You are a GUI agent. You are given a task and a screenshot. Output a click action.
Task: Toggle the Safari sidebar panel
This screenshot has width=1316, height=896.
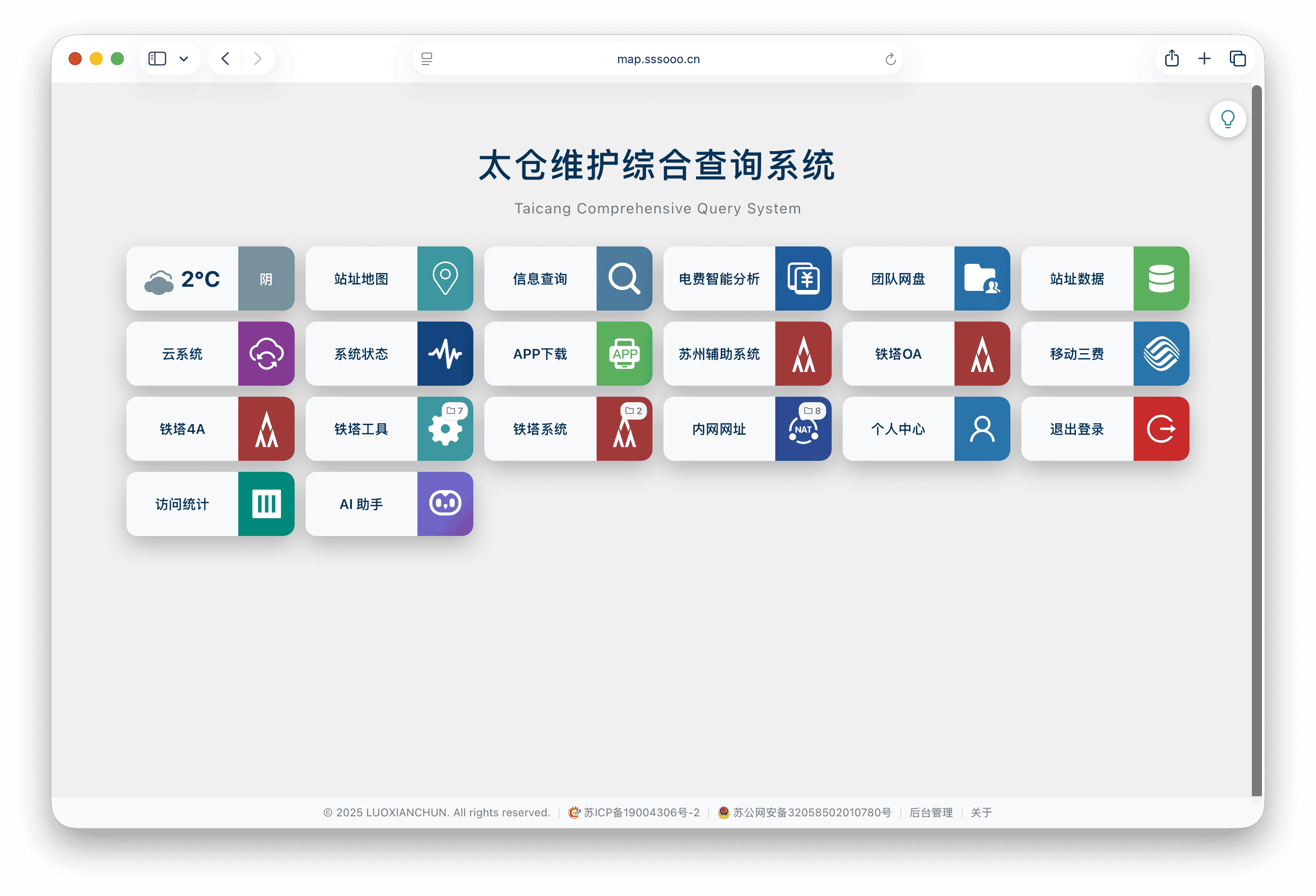(x=157, y=58)
